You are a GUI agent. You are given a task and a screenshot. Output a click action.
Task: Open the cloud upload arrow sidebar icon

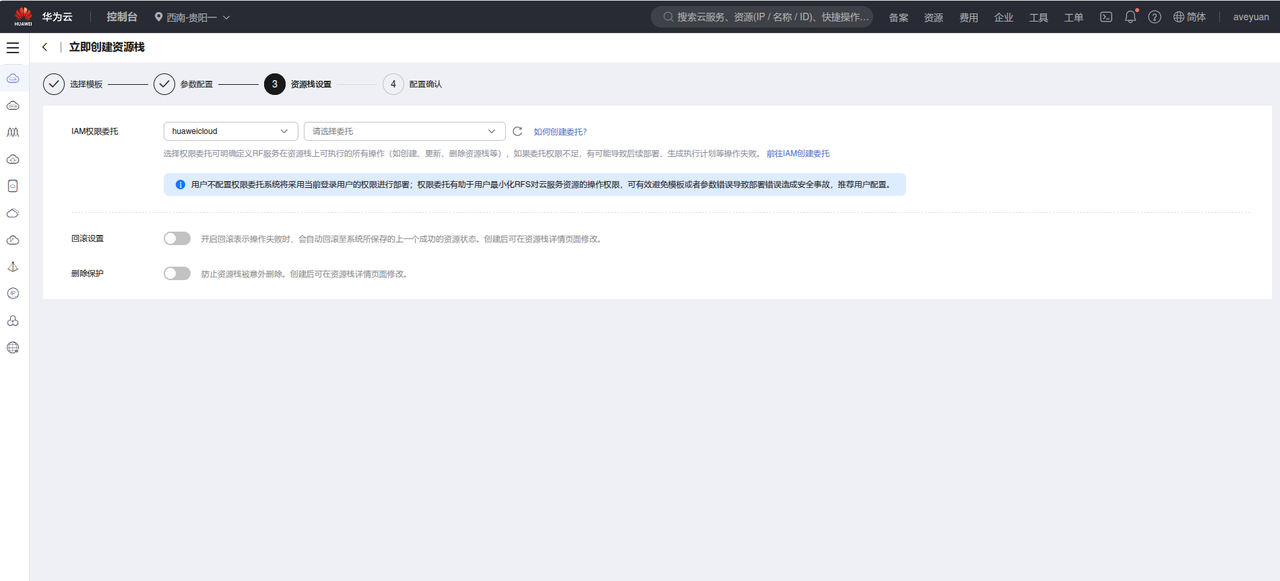click(x=13, y=159)
